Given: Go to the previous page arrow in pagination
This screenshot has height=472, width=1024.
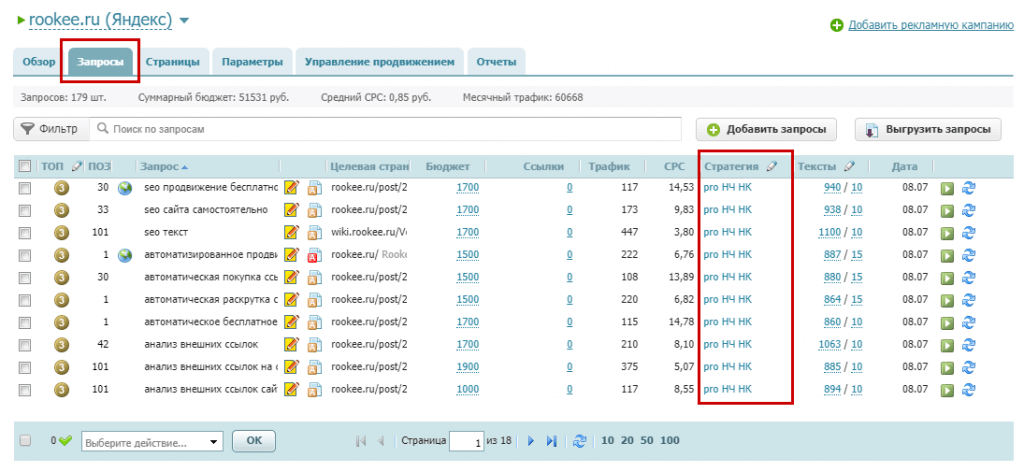Looking at the screenshot, I should pos(381,441).
